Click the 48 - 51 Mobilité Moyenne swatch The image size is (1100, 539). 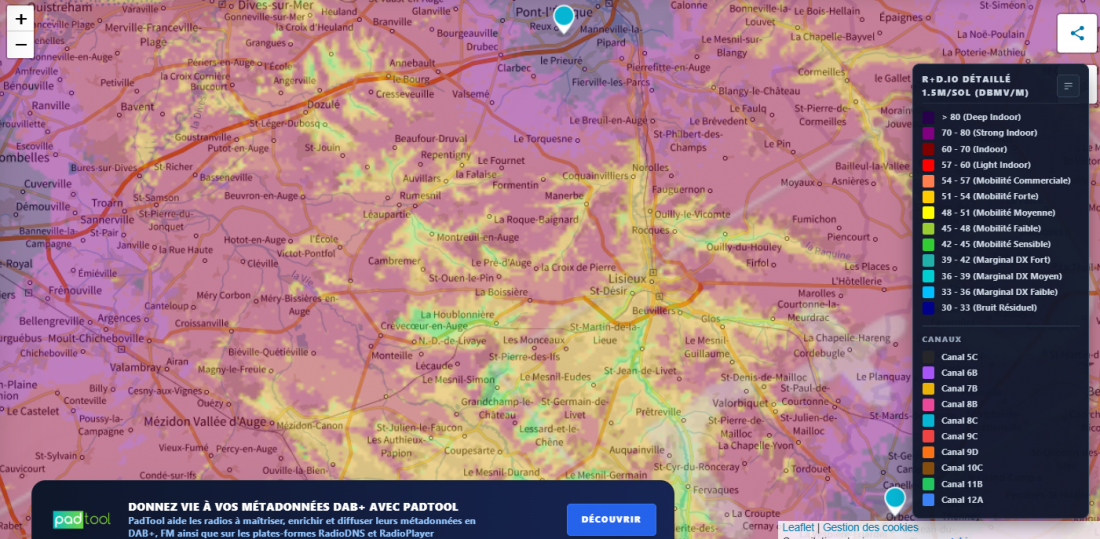928,212
